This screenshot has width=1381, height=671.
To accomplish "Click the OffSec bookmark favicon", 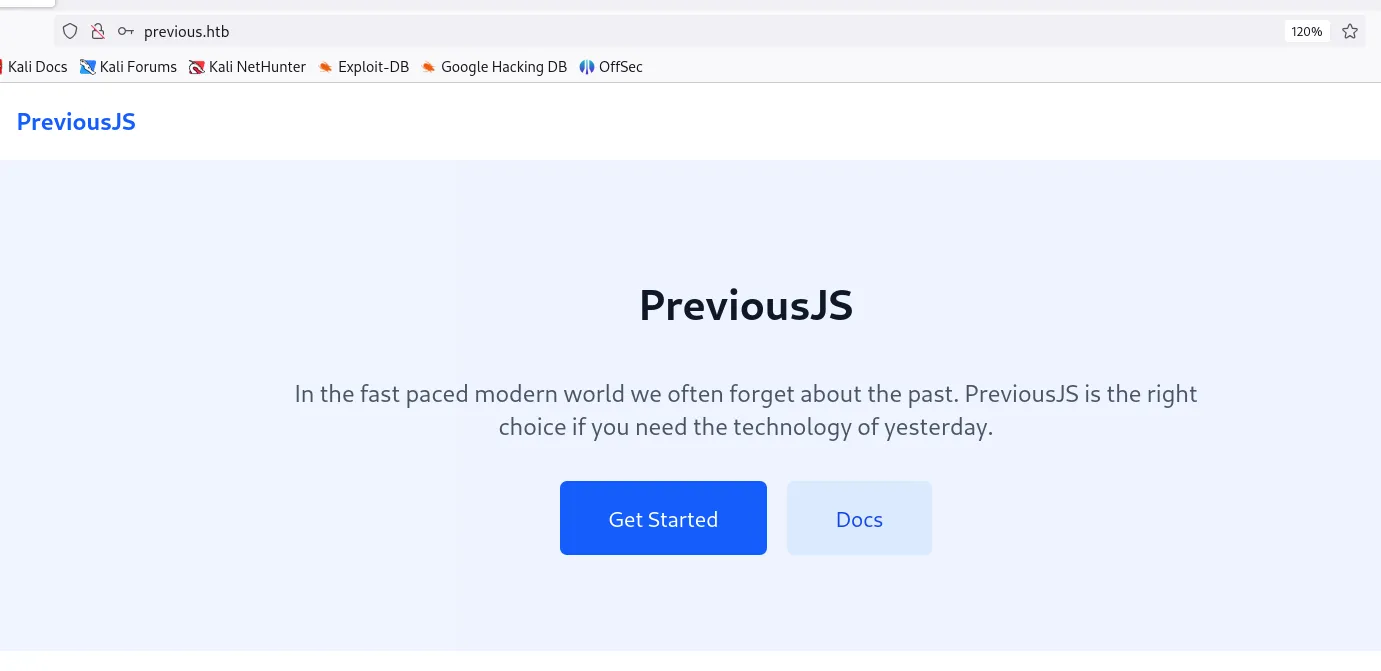I will [x=587, y=67].
